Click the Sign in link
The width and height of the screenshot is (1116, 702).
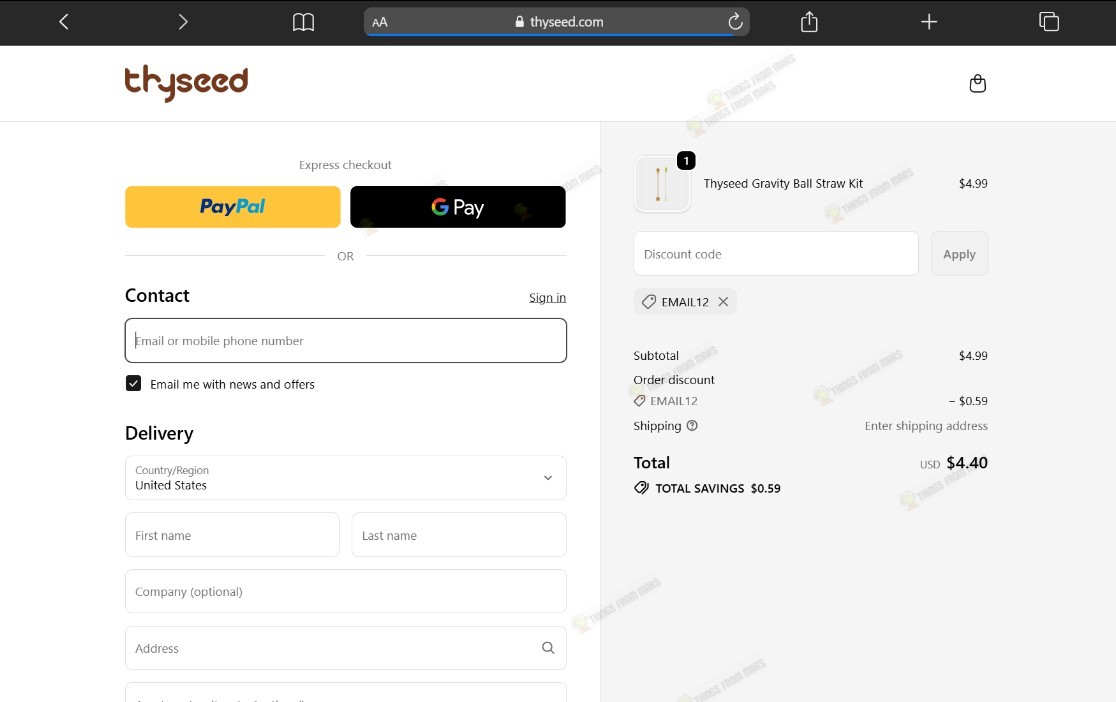click(x=547, y=298)
